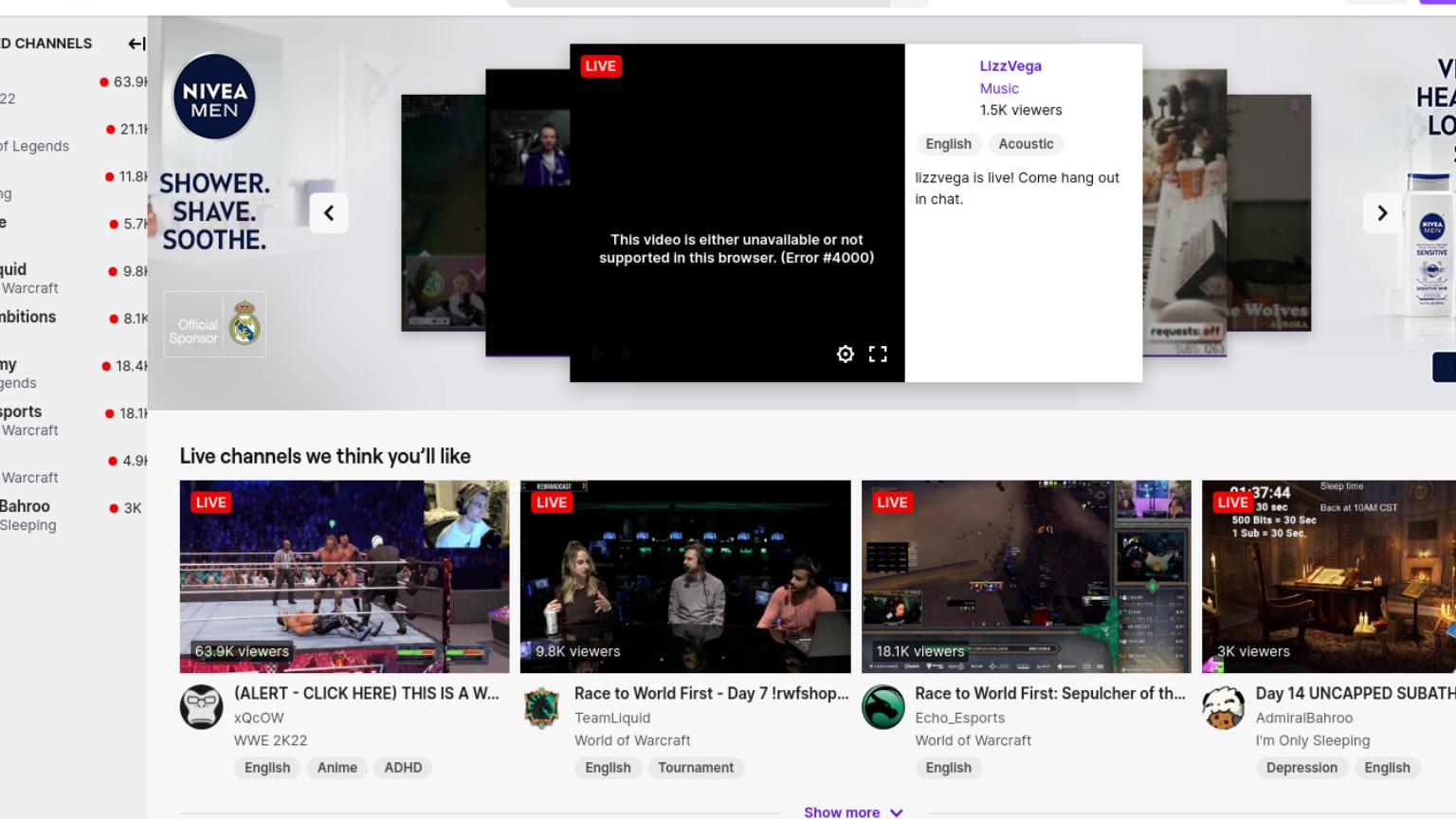Click Real Madrid Official Sponsor badge
The image size is (1456, 819).
click(215, 324)
